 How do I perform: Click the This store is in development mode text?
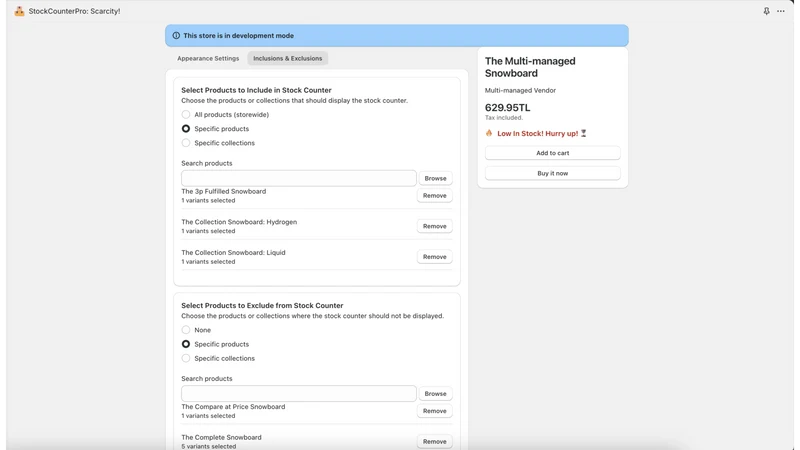point(238,36)
